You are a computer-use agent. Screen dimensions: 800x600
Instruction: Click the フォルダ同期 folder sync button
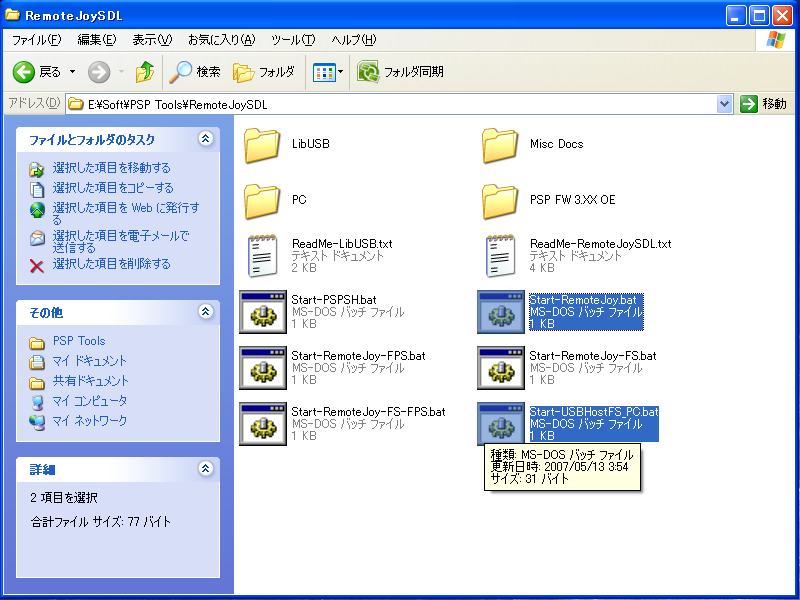[400, 72]
